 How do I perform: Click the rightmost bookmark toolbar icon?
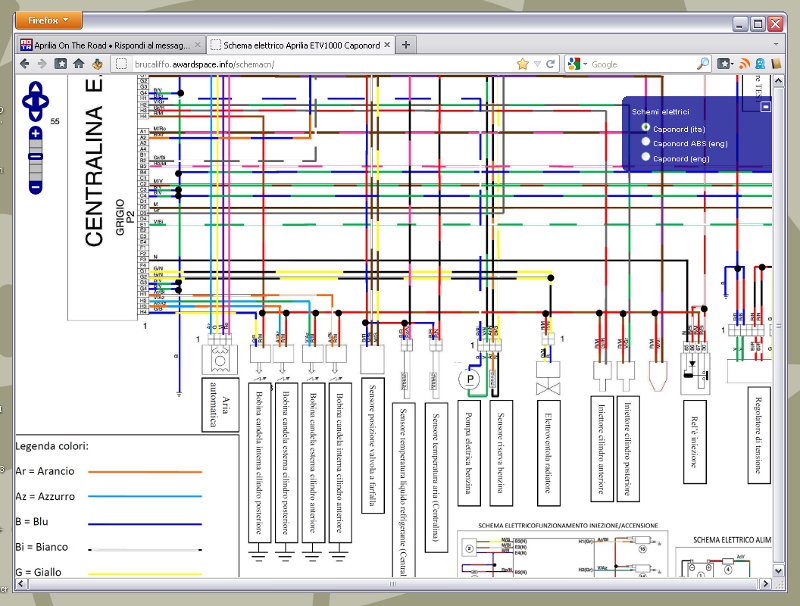(x=777, y=64)
